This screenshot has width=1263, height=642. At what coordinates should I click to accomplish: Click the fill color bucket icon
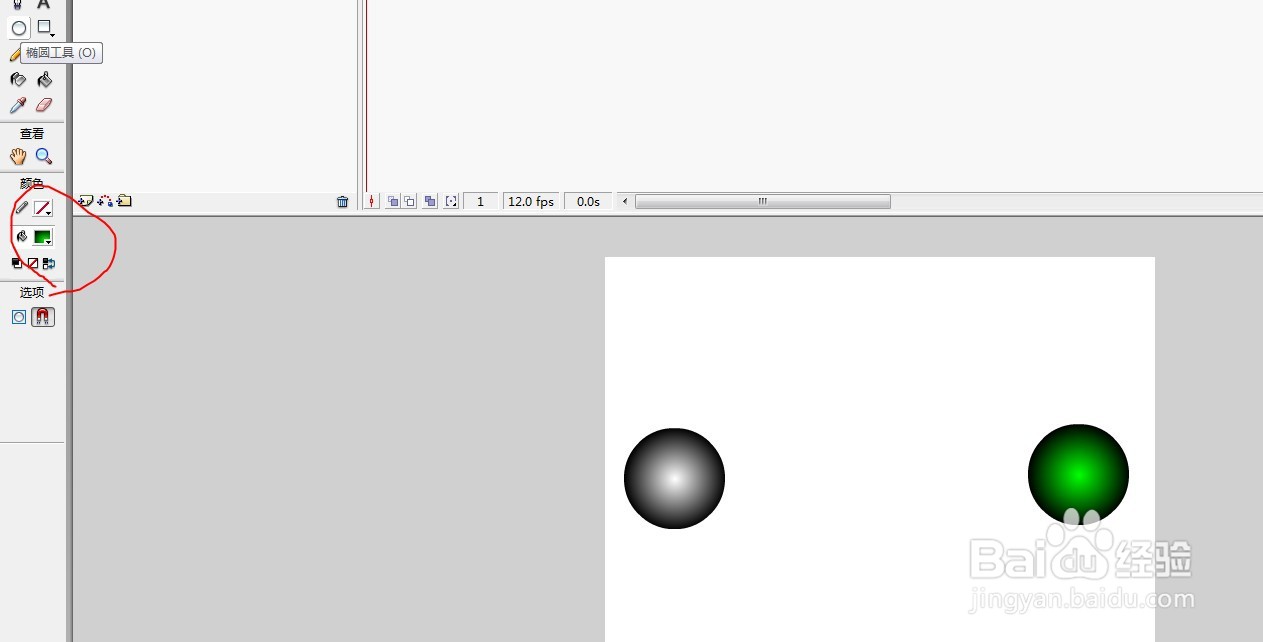(x=21, y=237)
